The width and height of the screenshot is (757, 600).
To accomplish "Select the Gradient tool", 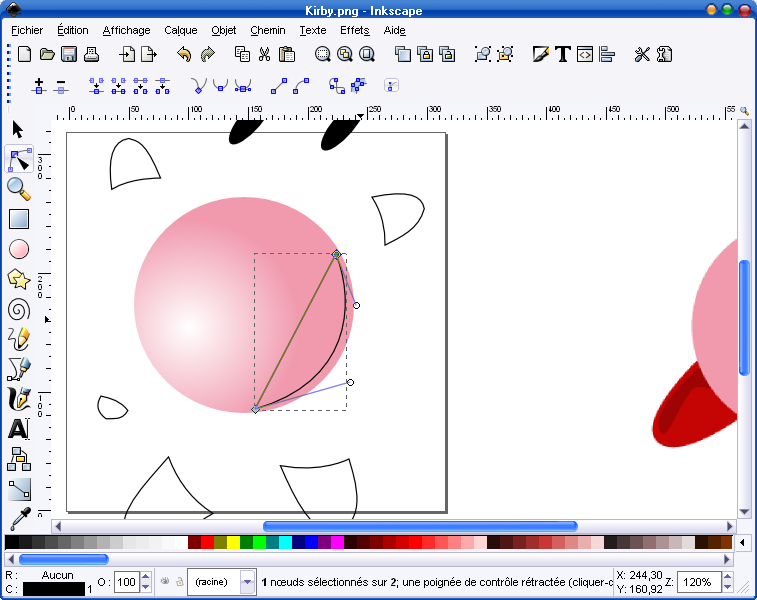I will pos(19,489).
